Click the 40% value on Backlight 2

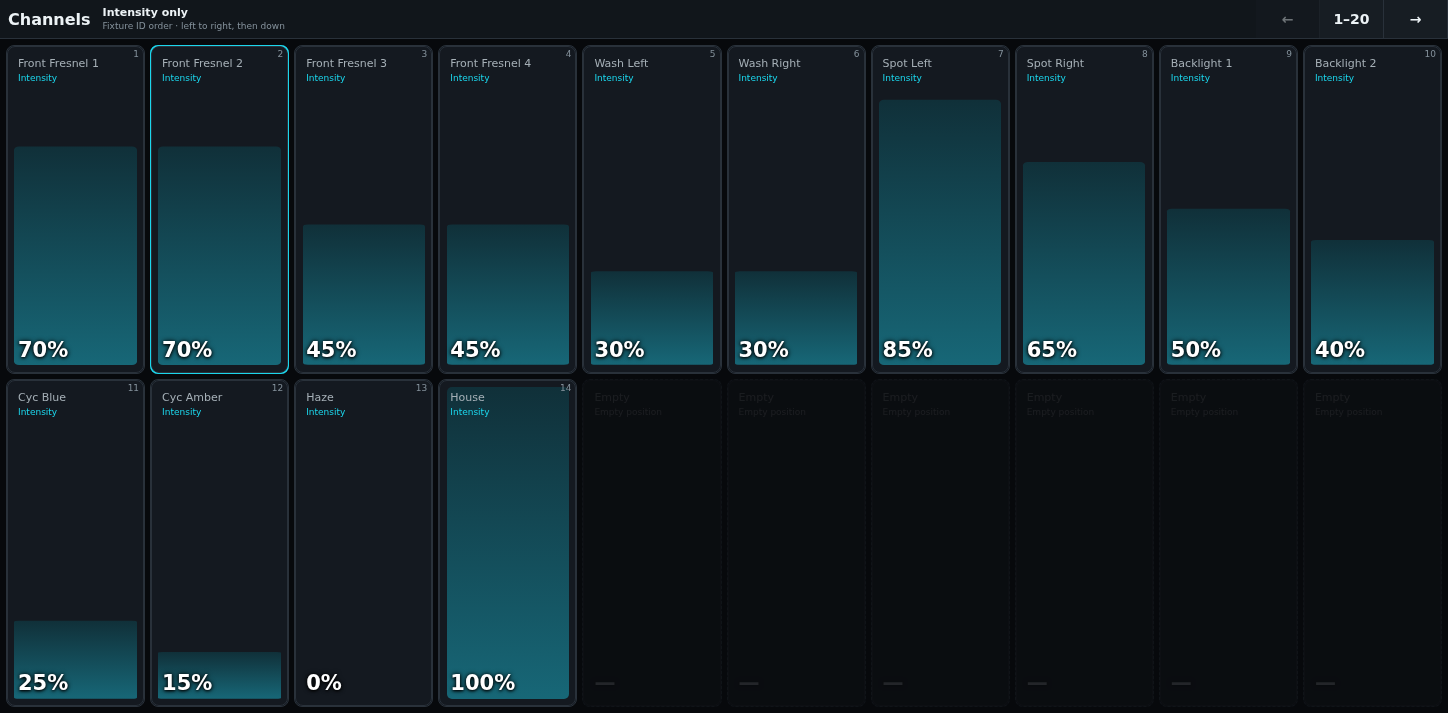click(x=1339, y=350)
